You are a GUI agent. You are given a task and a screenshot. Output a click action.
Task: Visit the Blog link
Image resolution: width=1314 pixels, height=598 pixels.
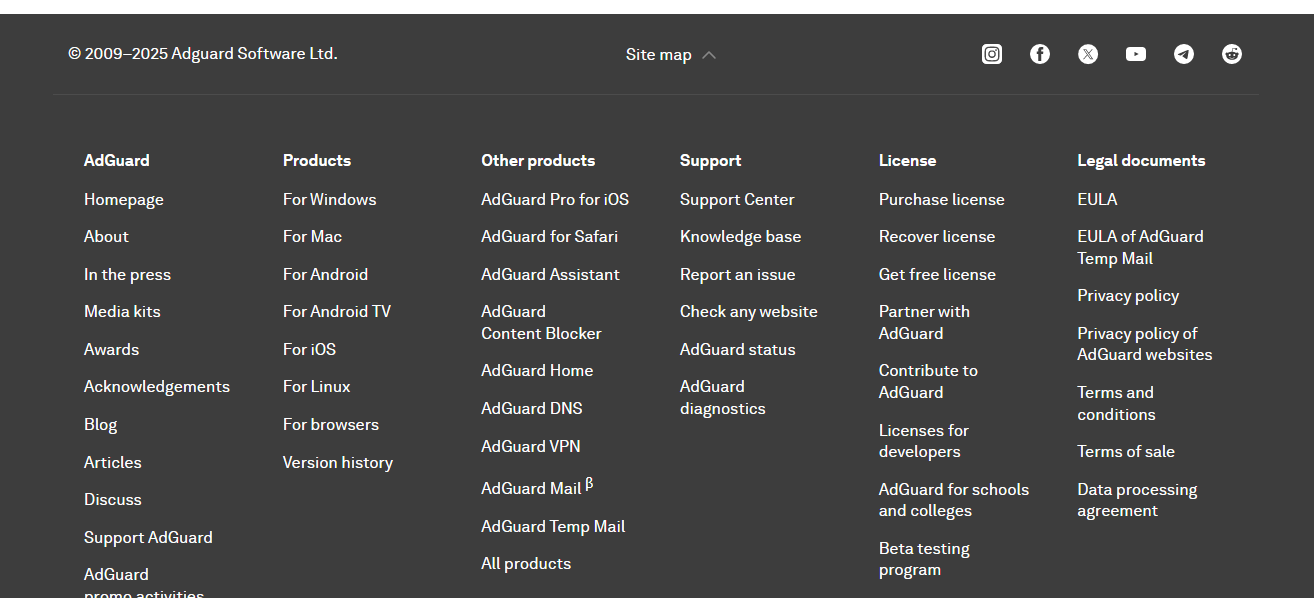100,425
